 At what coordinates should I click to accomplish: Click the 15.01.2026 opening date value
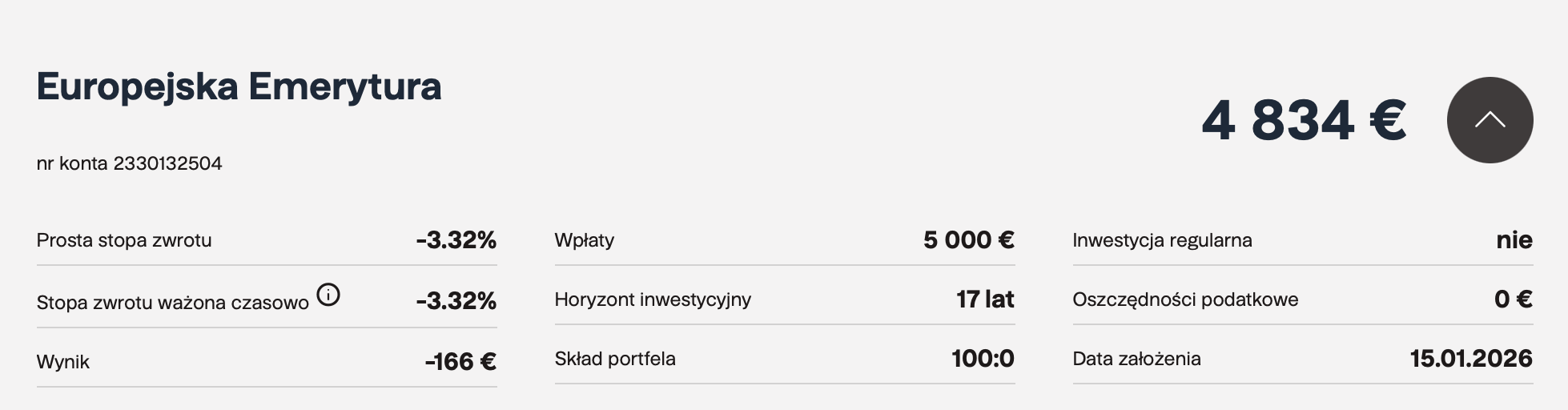pyautogui.click(x=1471, y=359)
